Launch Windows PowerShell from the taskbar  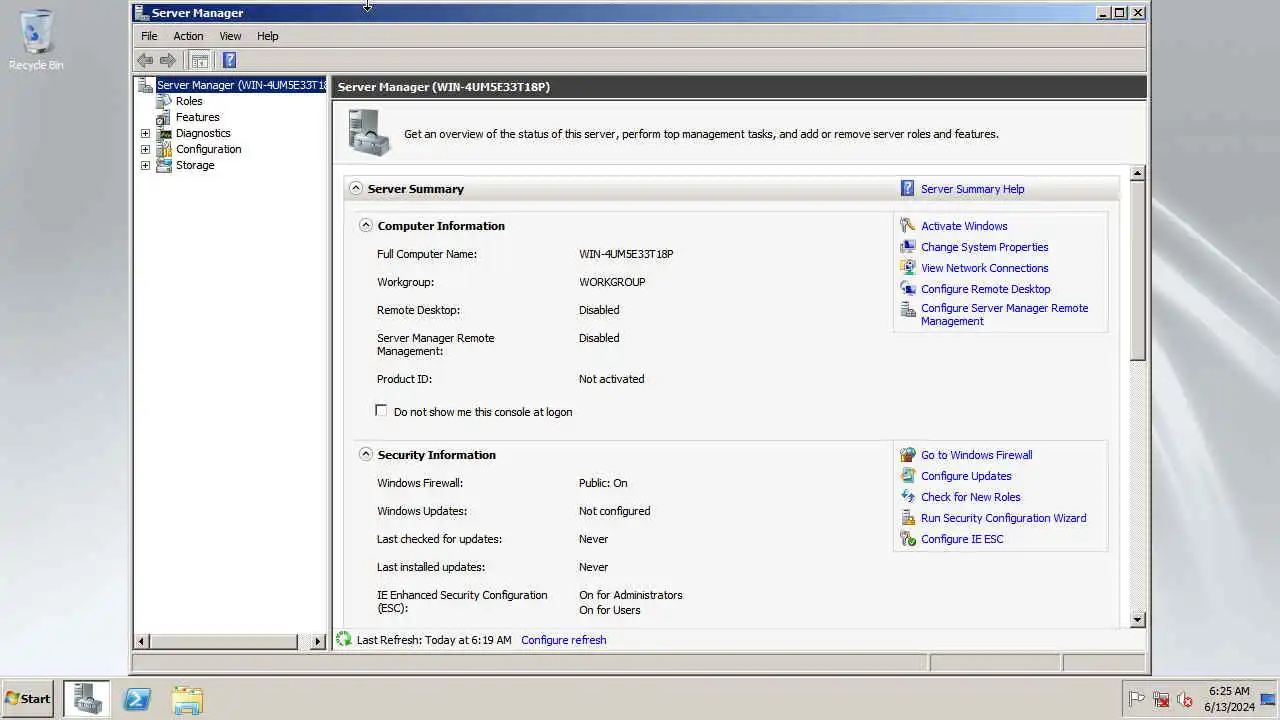click(137, 699)
